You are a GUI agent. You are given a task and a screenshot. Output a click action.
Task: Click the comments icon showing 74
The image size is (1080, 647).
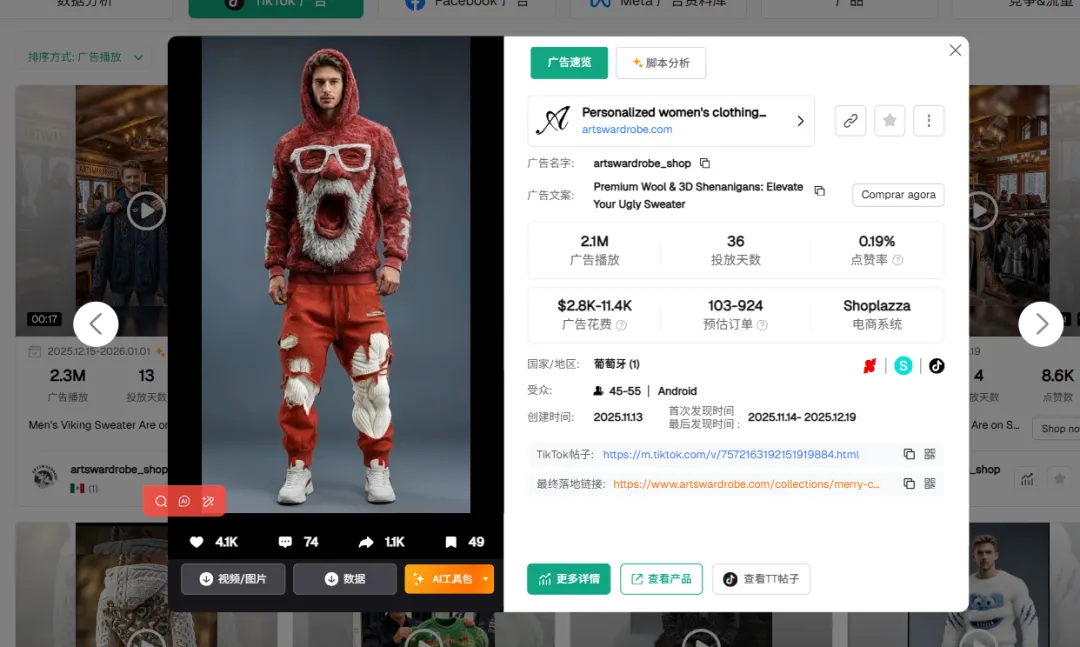285,542
